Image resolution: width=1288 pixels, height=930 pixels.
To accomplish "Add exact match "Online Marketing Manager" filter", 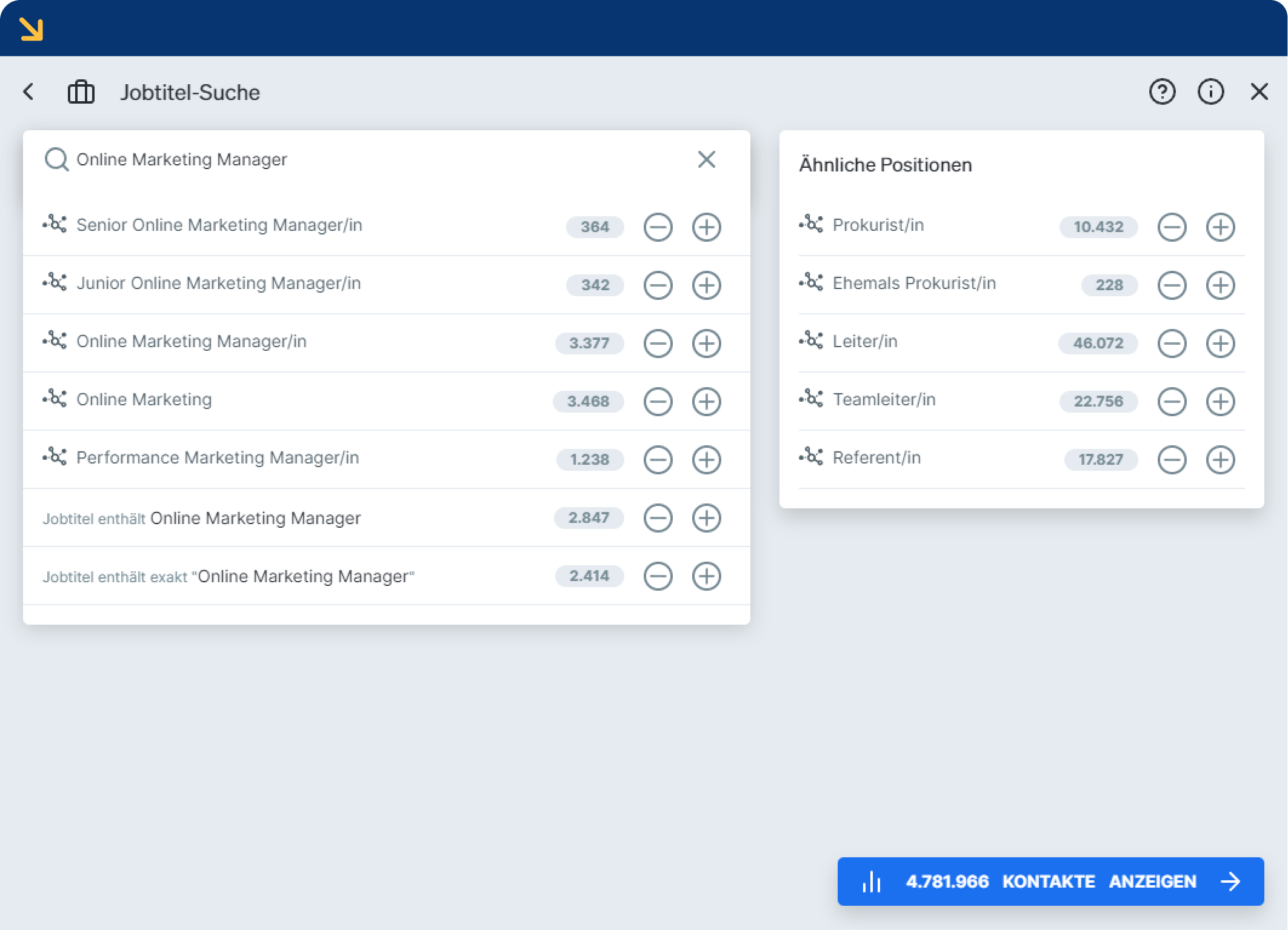I will point(706,576).
